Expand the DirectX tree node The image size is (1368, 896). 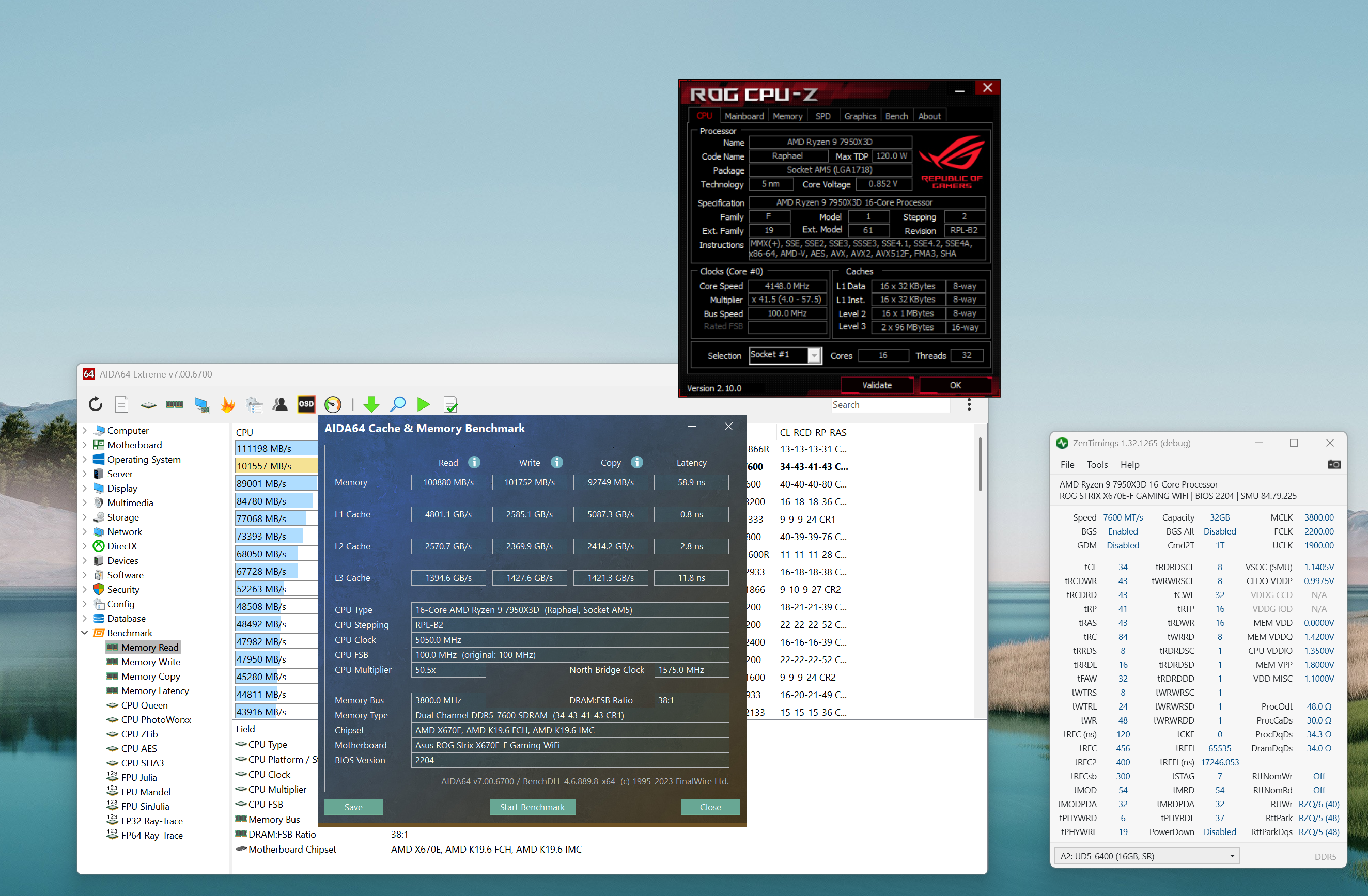(x=85, y=546)
